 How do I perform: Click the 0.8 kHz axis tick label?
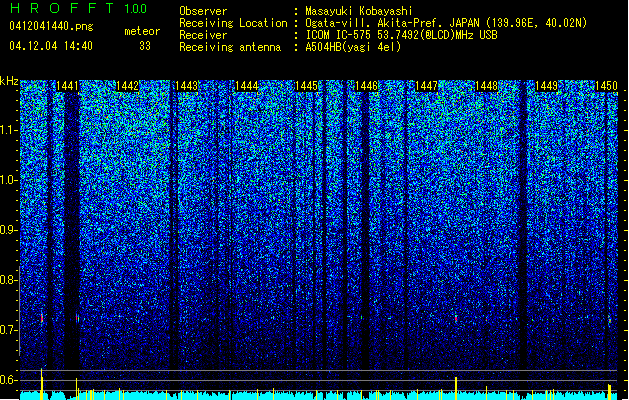click(x=9, y=280)
